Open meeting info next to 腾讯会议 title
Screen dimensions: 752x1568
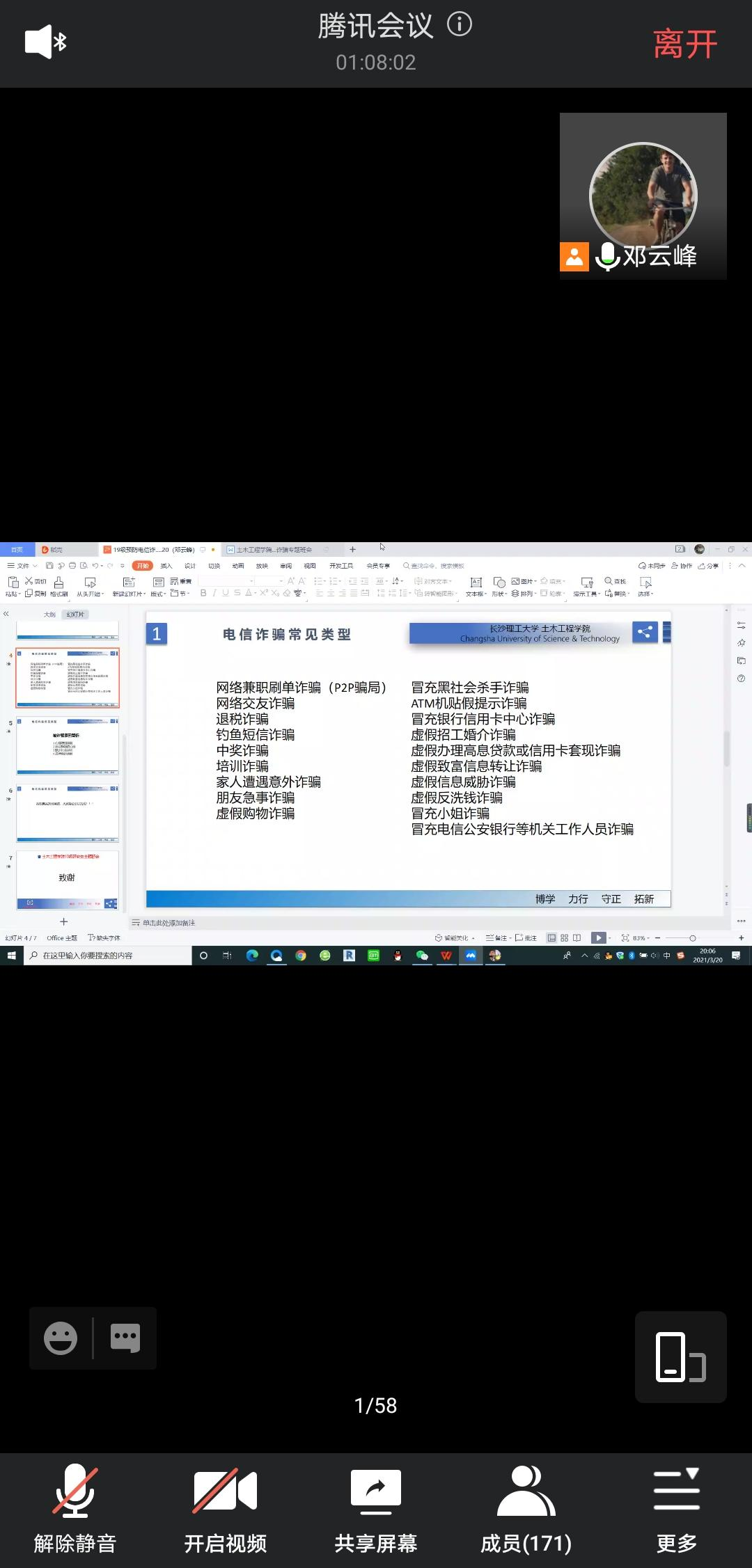(x=460, y=25)
